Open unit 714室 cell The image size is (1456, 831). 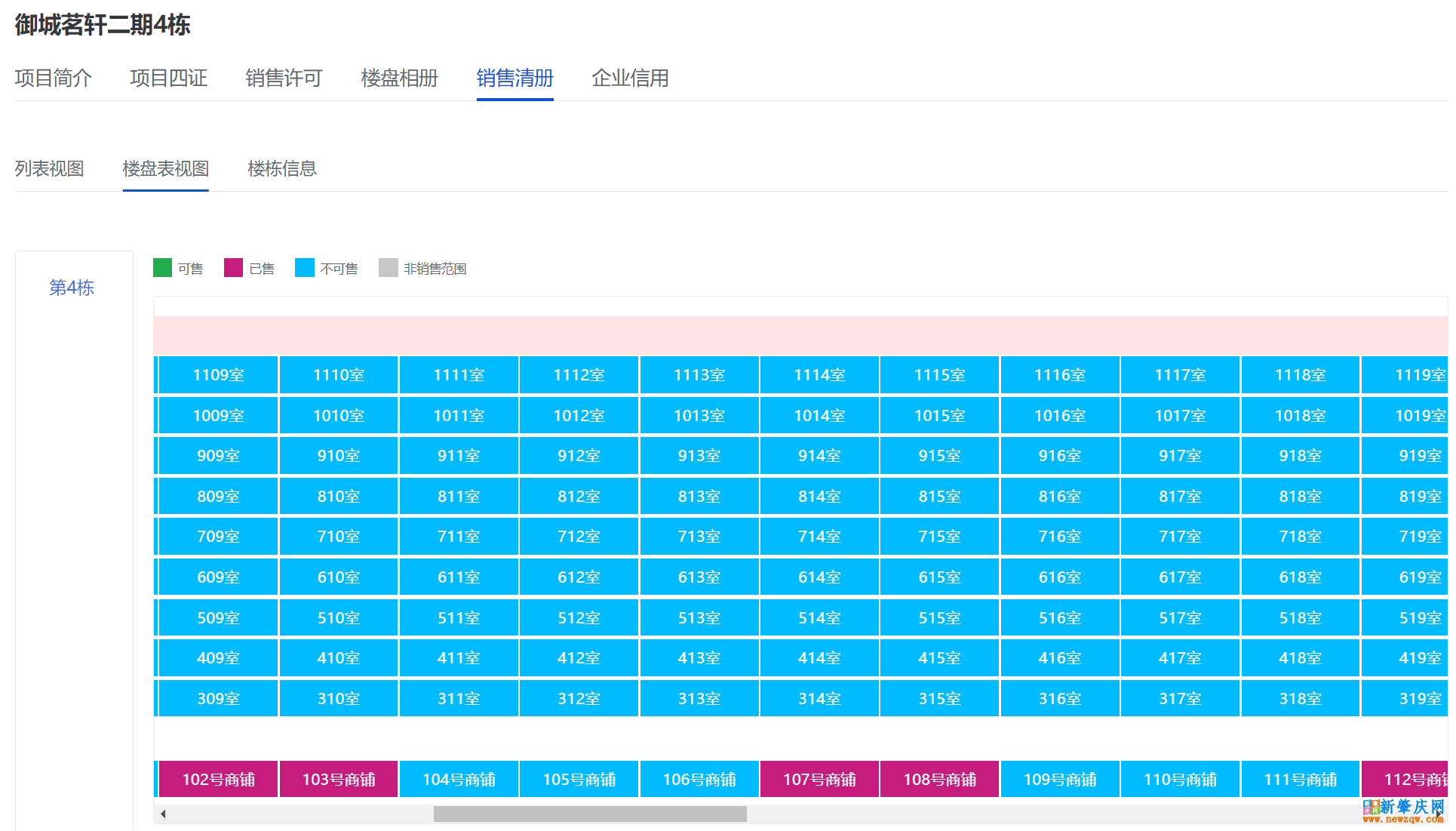pyautogui.click(x=819, y=537)
